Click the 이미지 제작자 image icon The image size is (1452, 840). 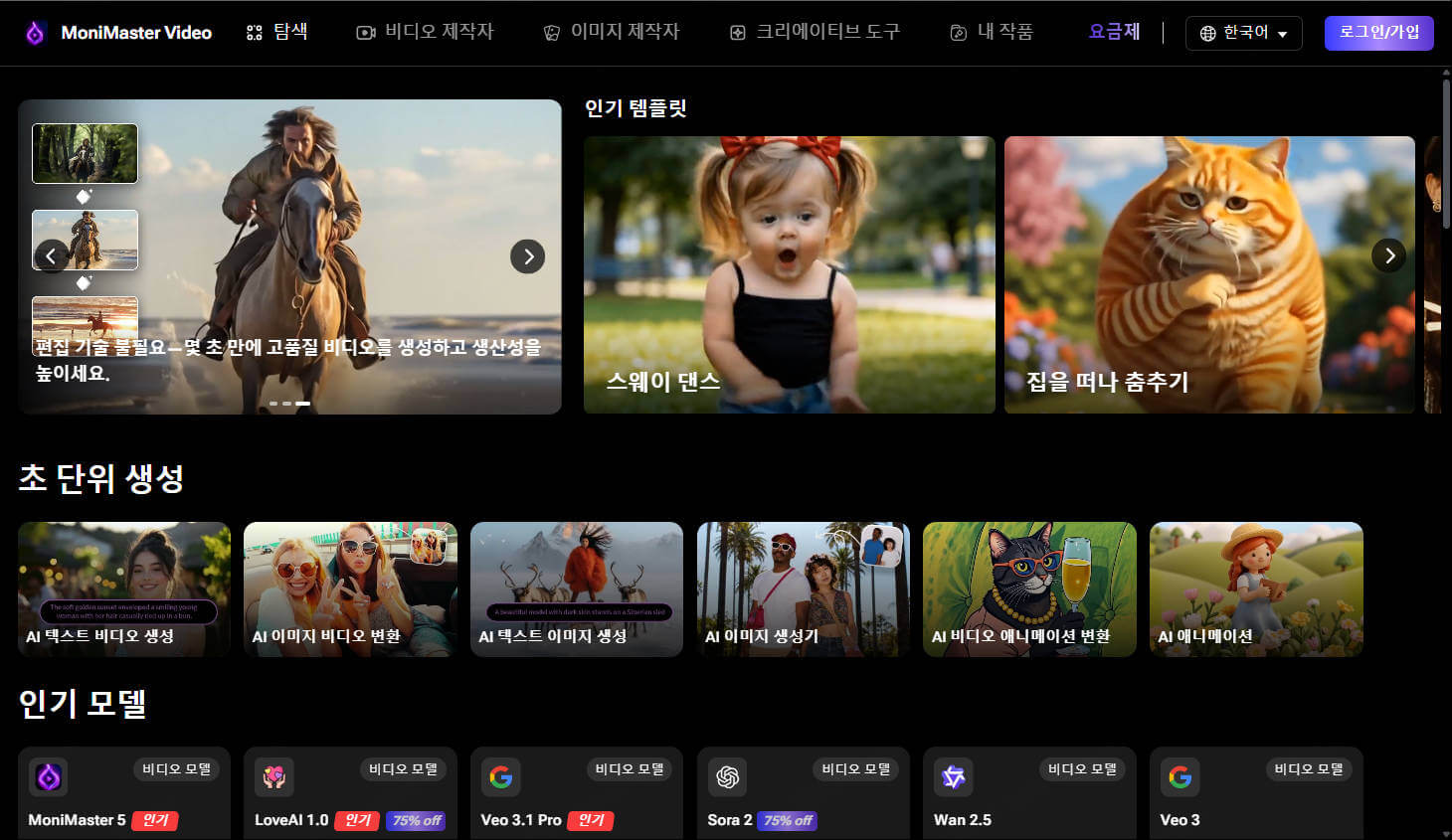pos(551,32)
